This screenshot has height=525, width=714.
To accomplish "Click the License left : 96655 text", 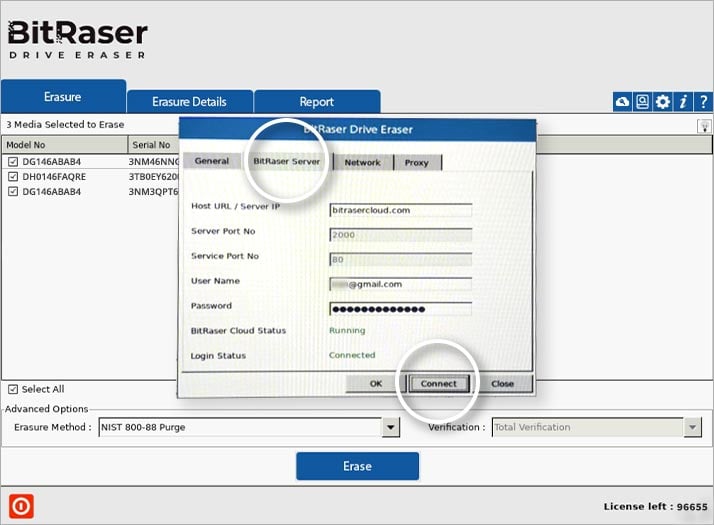I will (655, 506).
